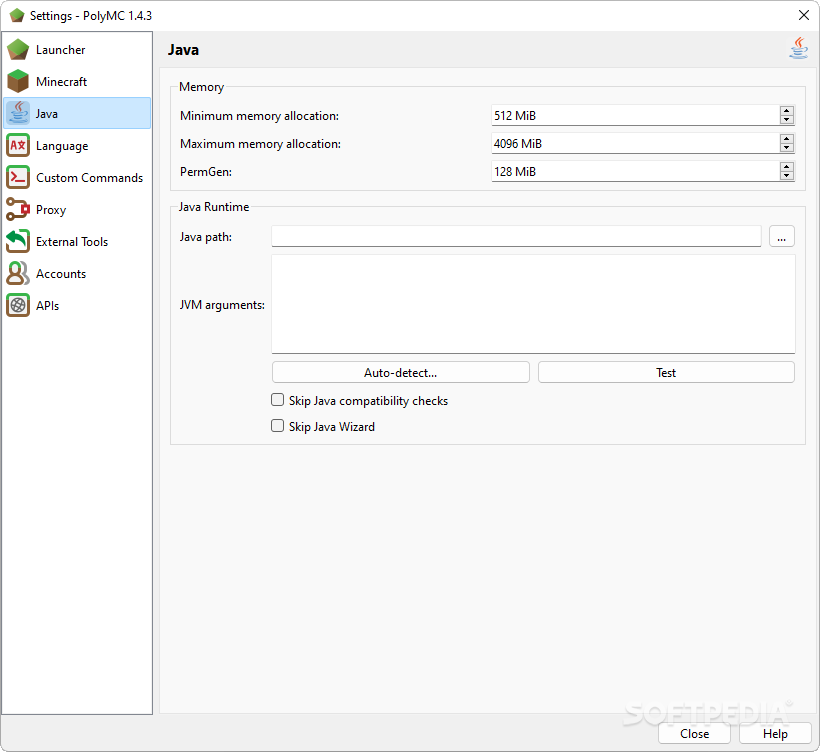Viewport: 820px width, 752px height.
Task: Open Help for Java settings
Action: [x=775, y=734]
